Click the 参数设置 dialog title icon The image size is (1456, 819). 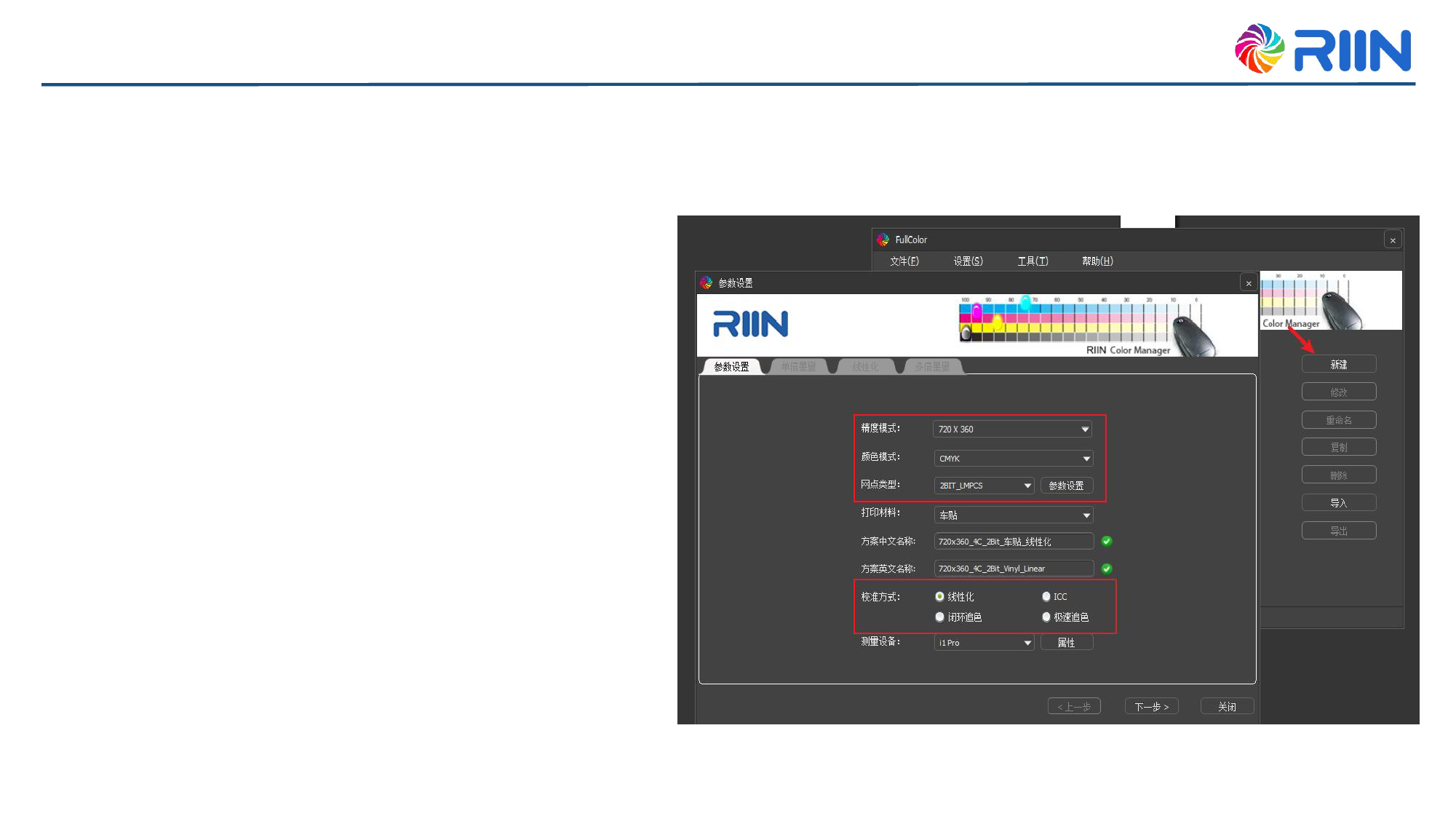pos(706,282)
